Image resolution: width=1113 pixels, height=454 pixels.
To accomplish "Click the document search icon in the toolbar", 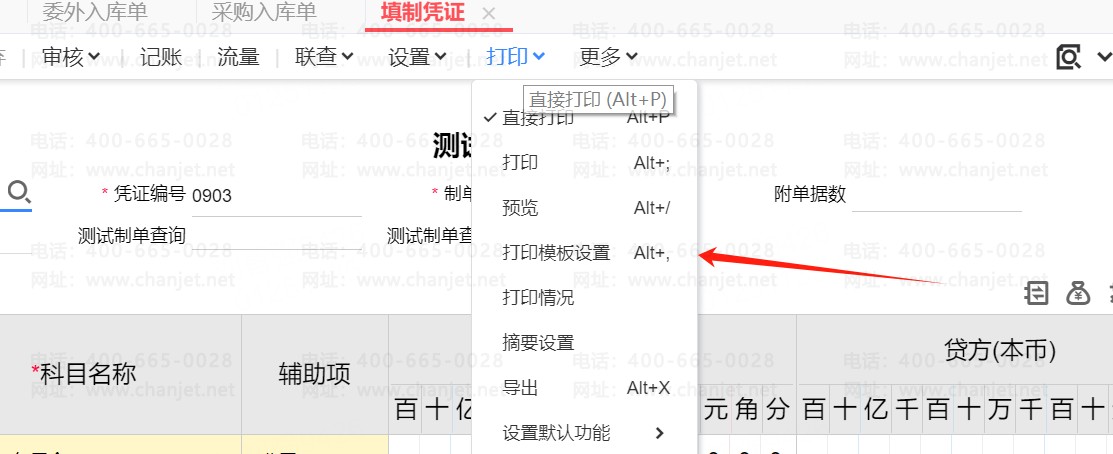I will pyautogui.click(x=1069, y=57).
